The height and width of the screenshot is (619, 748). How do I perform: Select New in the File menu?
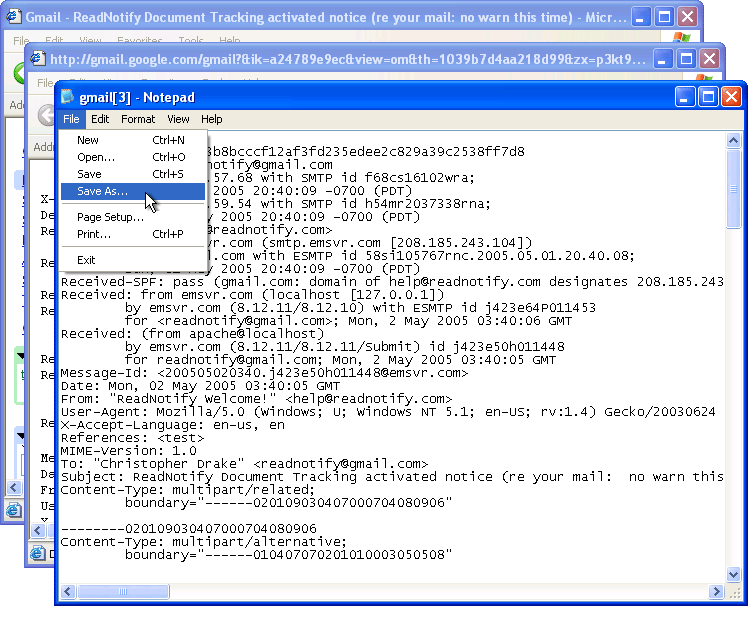tap(88, 140)
